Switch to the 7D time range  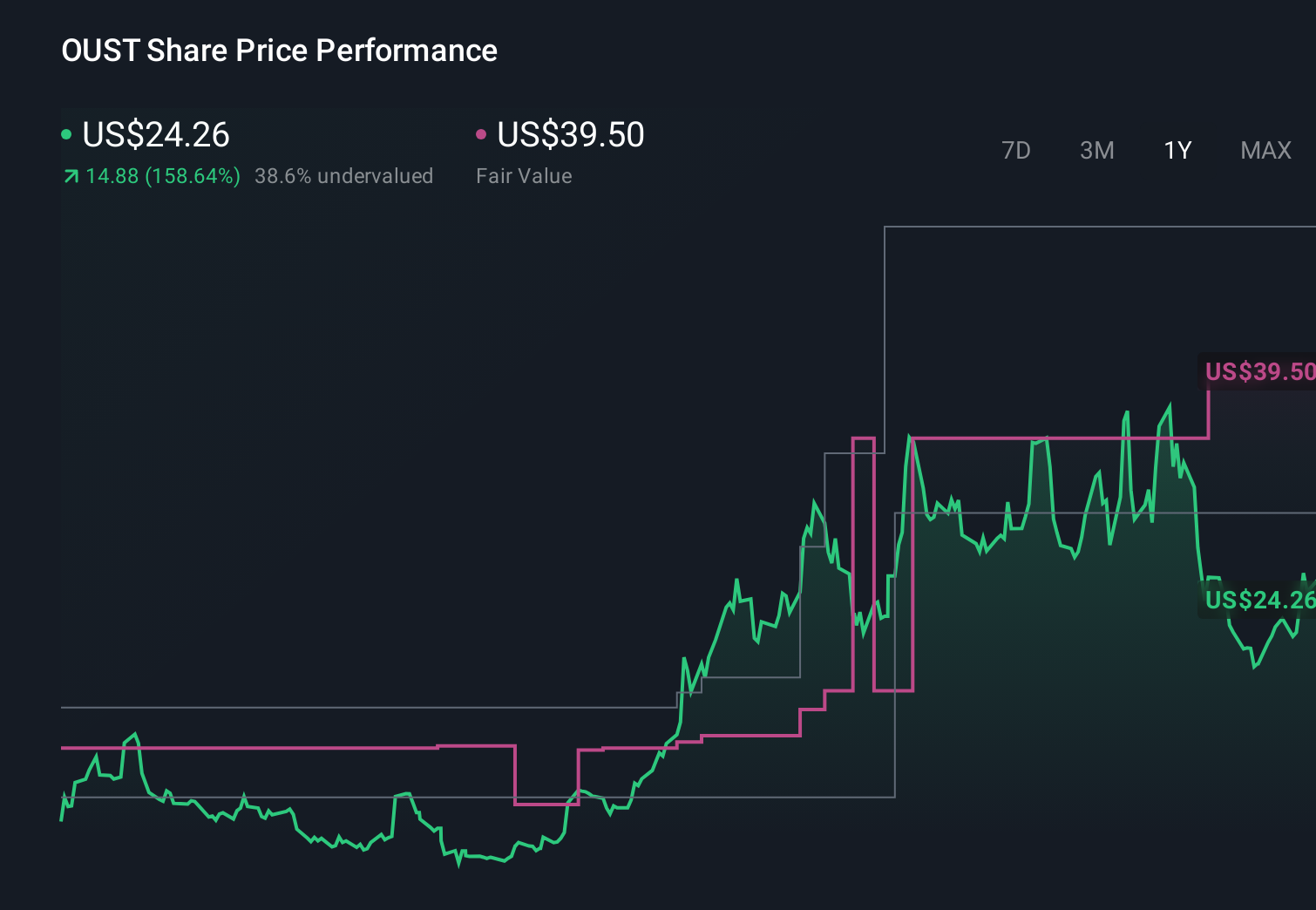coord(1016,150)
